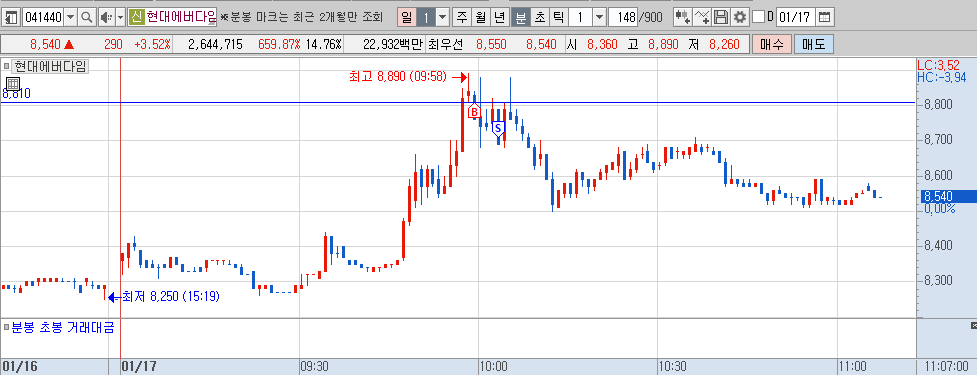Screen dimensions: 977x375
Task: Click the 최고 8,890 (09:58) high label
Action: pos(399,77)
